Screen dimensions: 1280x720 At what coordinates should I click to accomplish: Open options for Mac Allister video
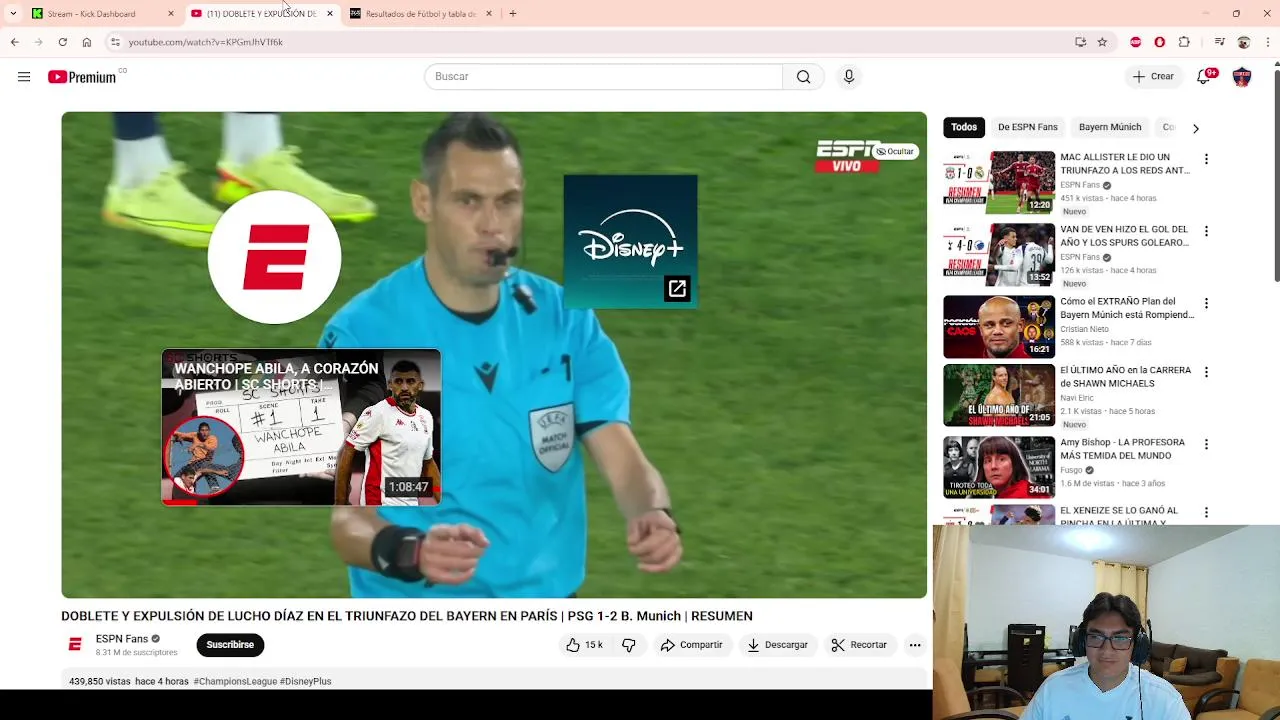[x=1206, y=159]
